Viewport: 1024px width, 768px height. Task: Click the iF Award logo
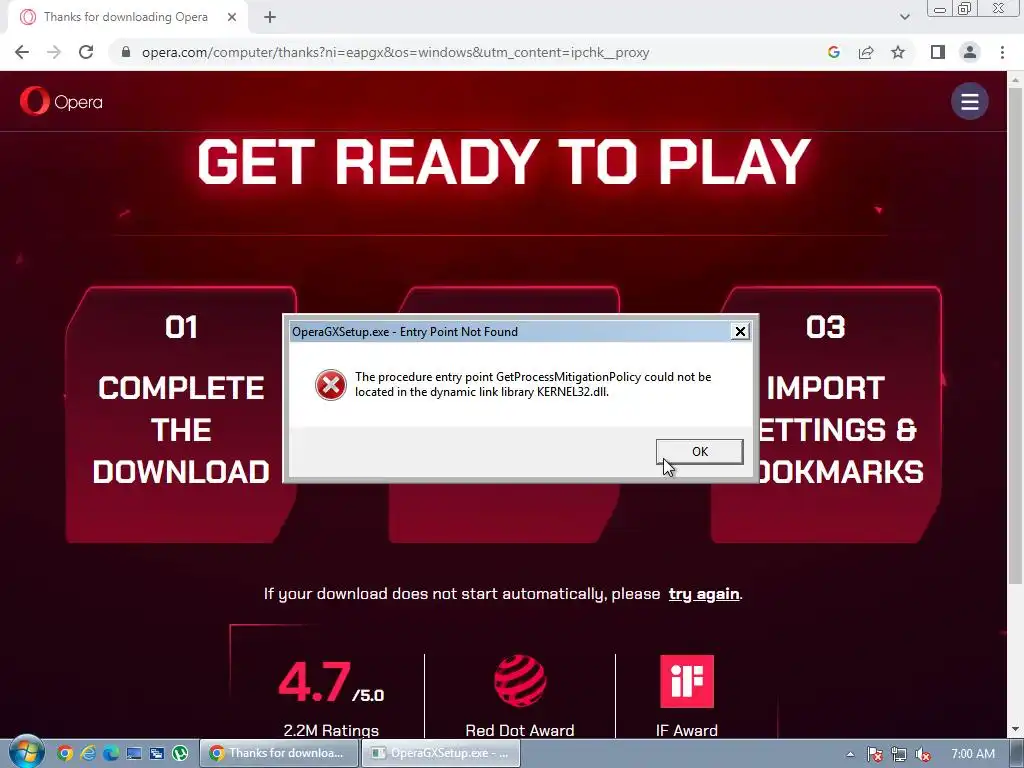click(x=687, y=681)
